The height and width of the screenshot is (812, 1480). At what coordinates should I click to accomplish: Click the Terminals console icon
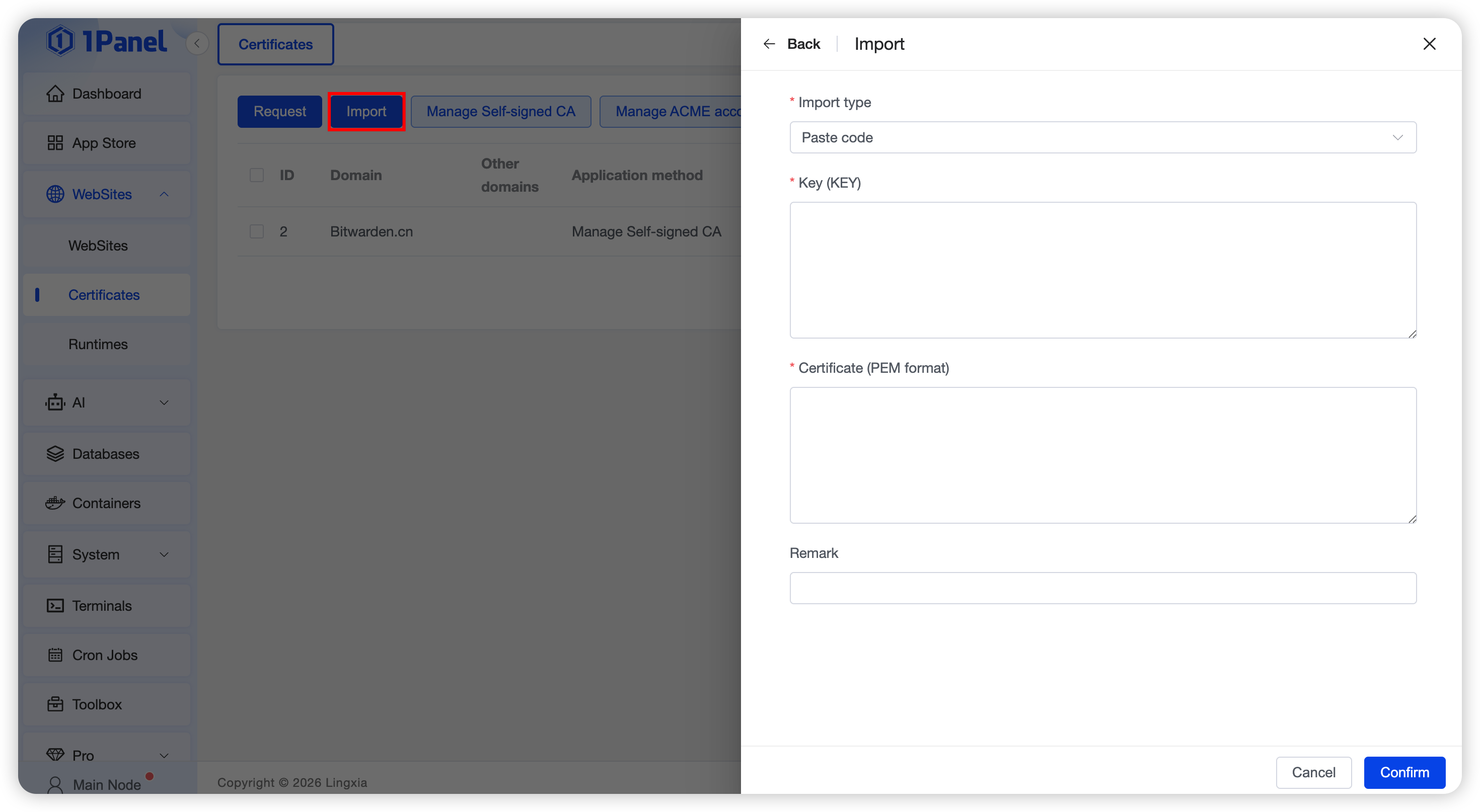[55, 606]
